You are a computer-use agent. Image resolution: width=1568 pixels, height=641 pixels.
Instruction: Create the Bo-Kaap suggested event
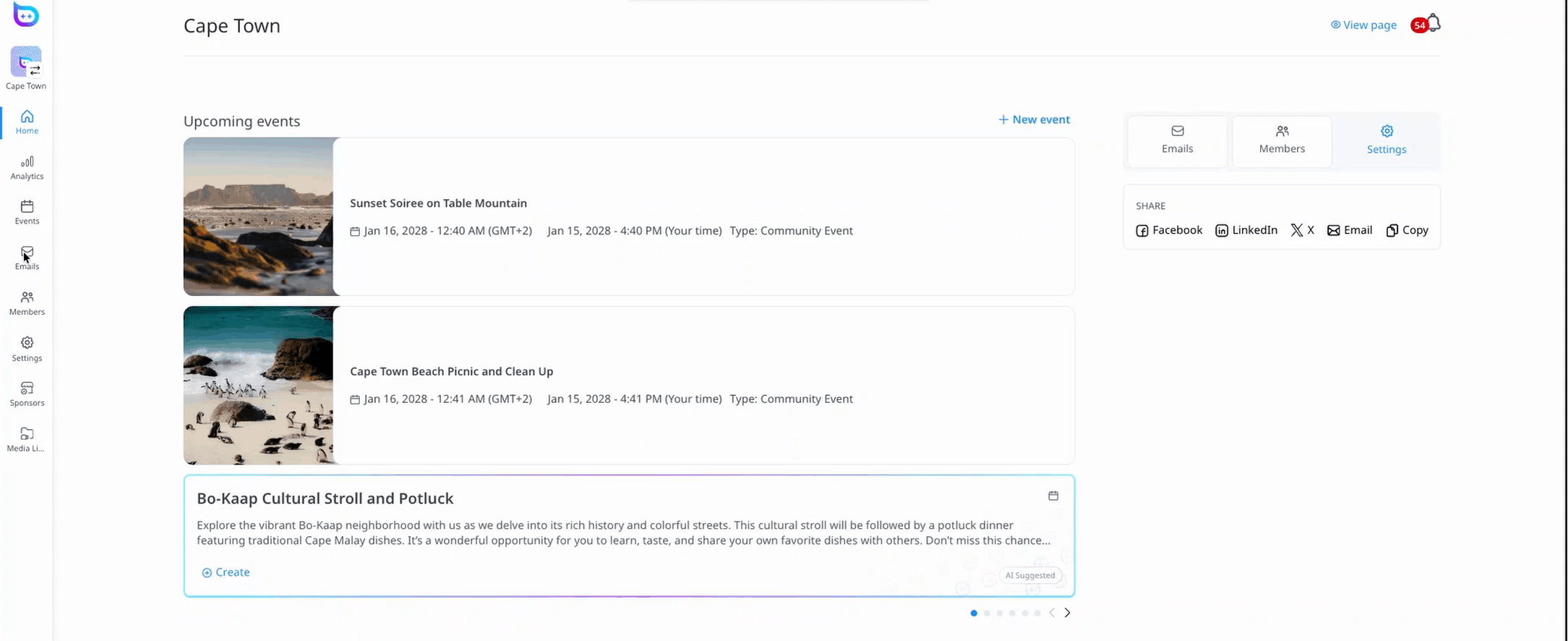click(226, 572)
